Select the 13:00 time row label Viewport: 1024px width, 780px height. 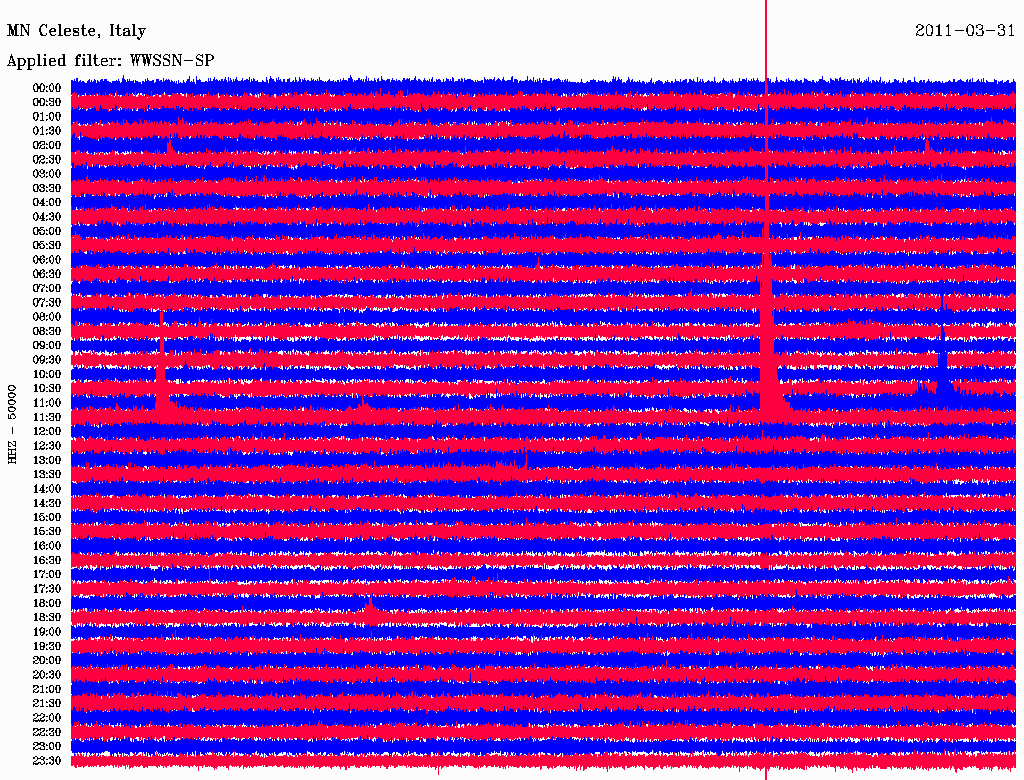pyautogui.click(x=47, y=460)
